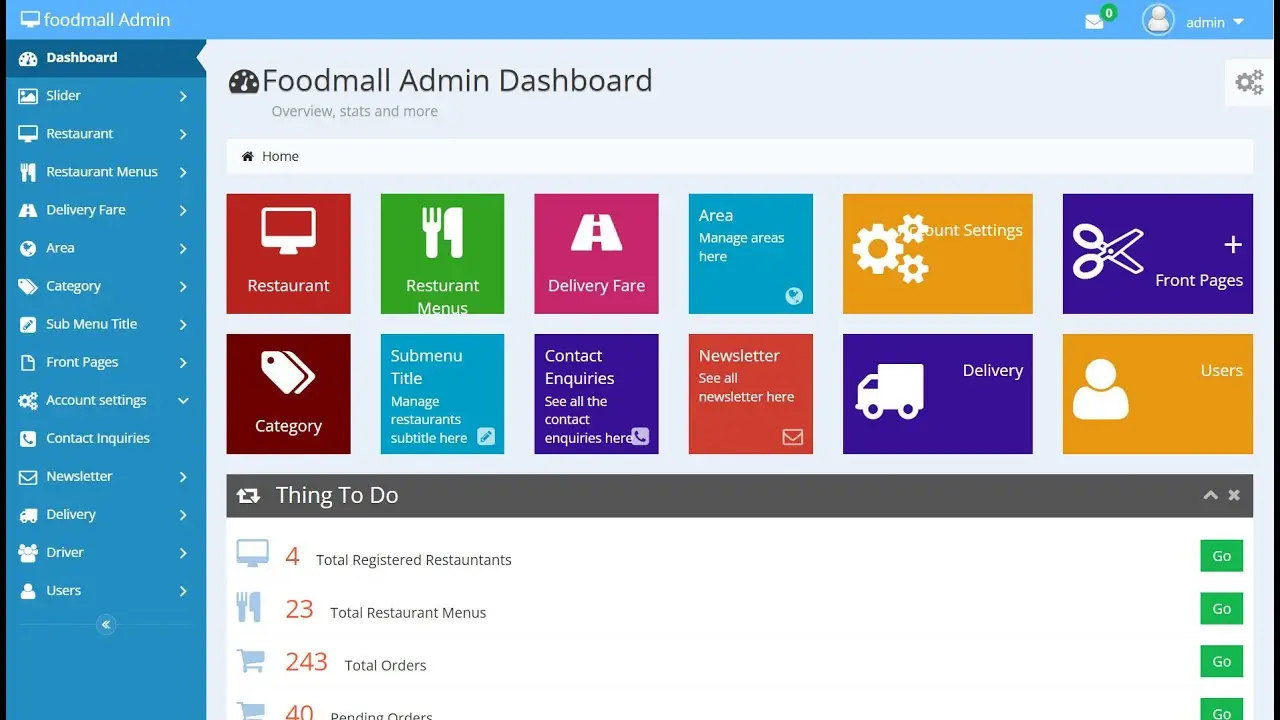
Task: Open the admin account dropdown arrow
Action: pos(1238,22)
